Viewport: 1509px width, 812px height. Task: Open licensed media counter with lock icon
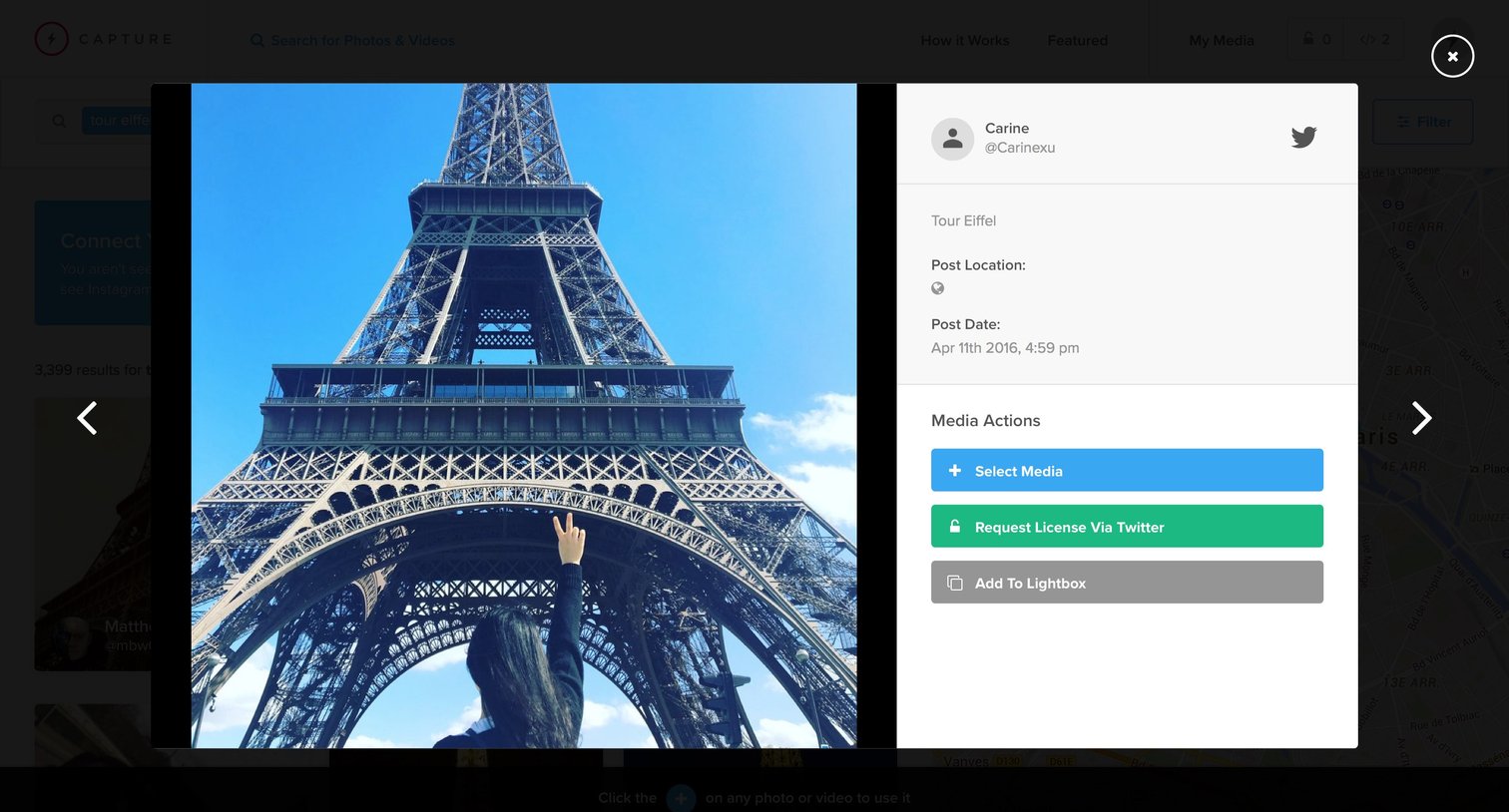(x=1316, y=40)
